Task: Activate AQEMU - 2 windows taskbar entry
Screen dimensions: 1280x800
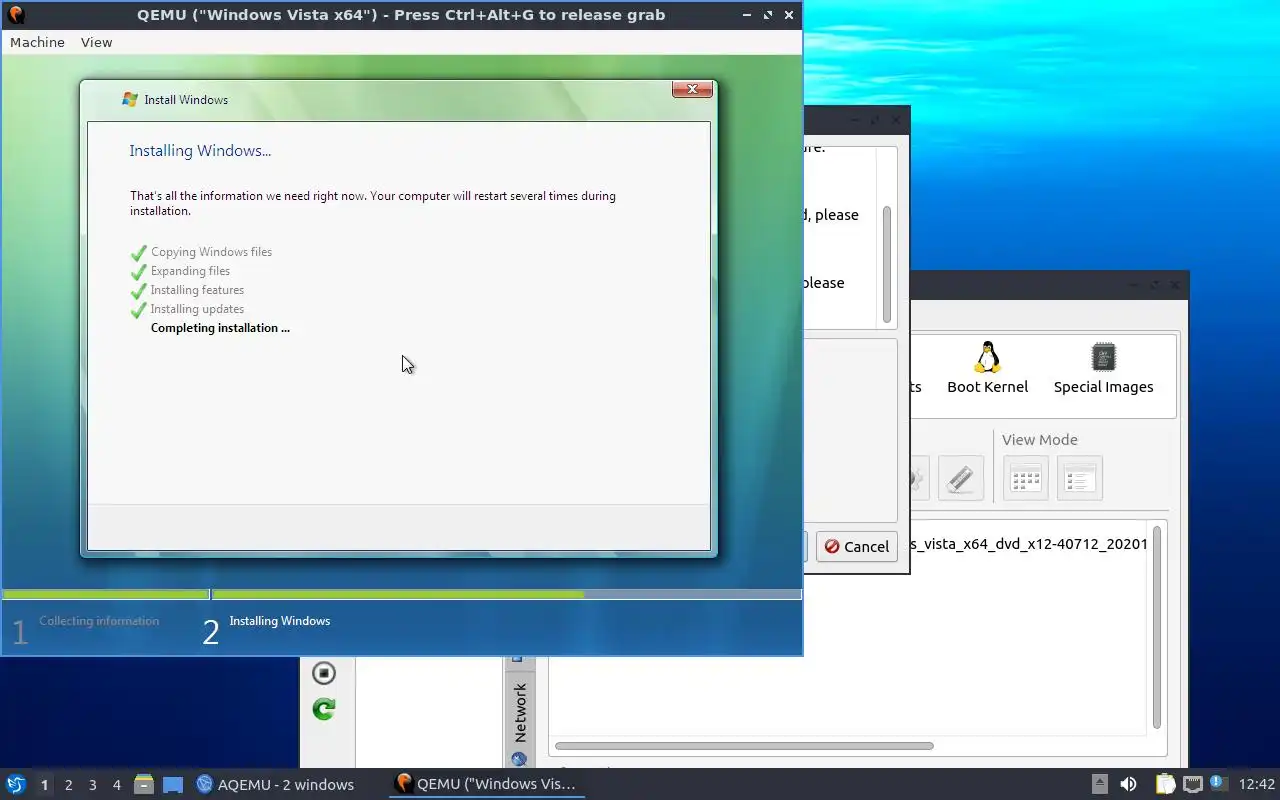Action: pos(275,784)
